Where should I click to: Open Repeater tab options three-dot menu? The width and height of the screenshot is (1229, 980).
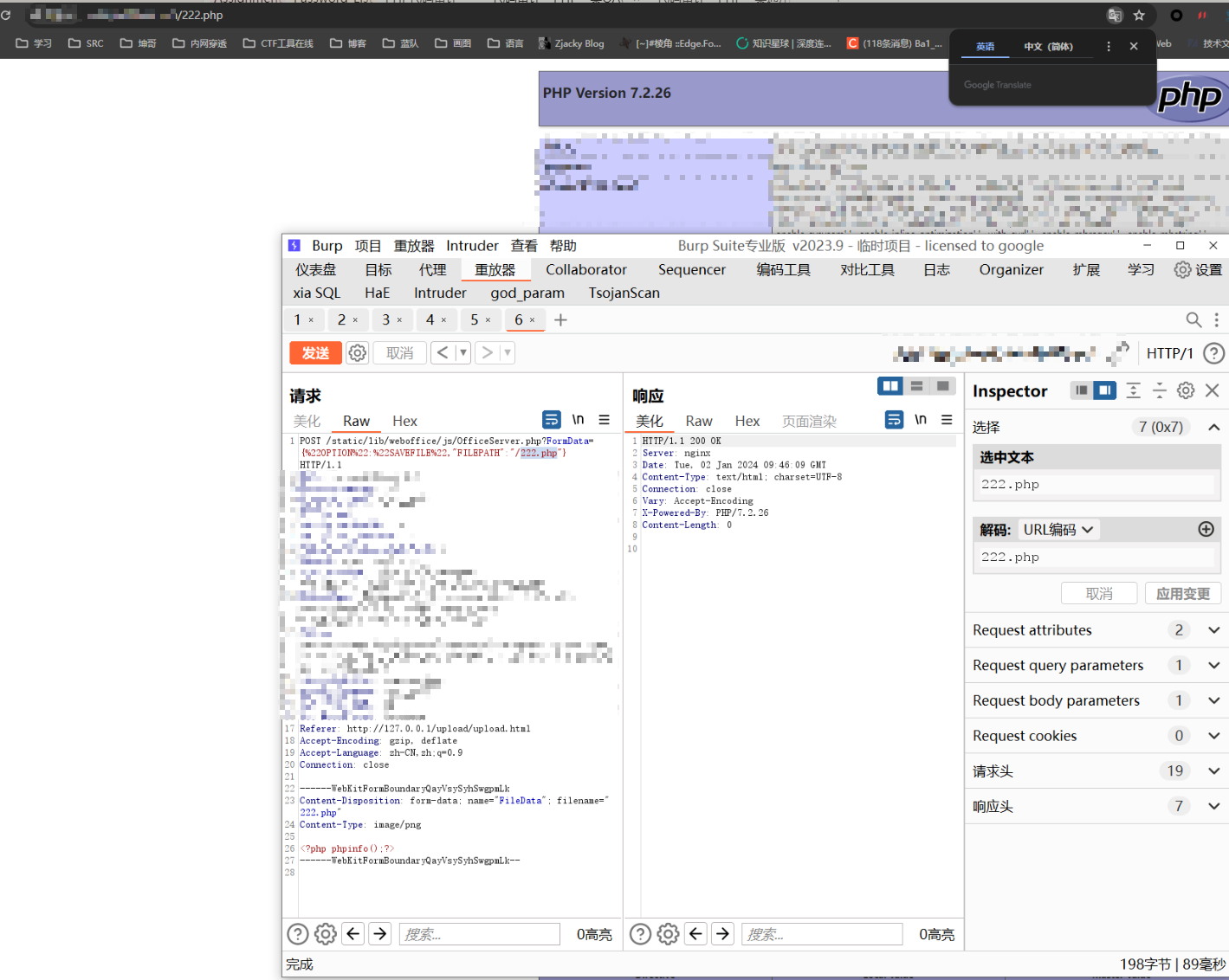pyautogui.click(x=1216, y=320)
